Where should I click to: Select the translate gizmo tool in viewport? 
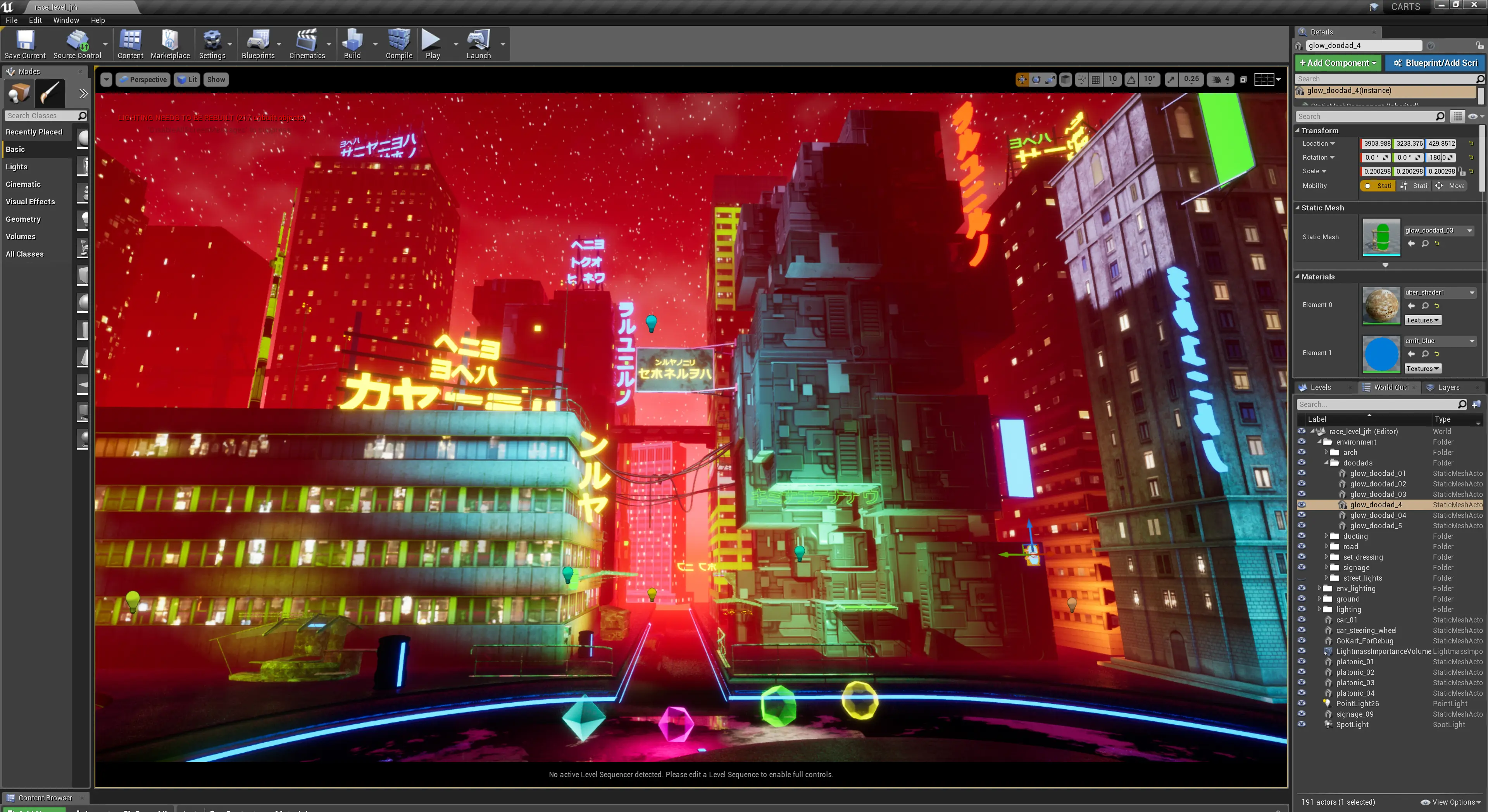[x=1022, y=80]
